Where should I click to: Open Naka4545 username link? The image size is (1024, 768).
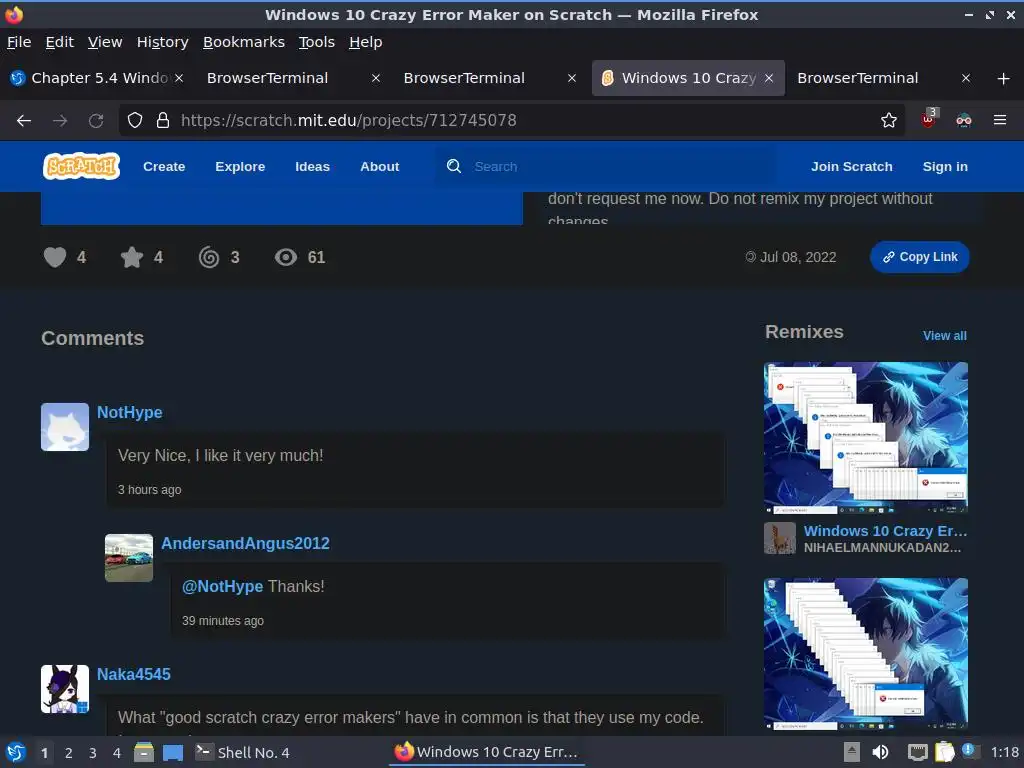[133, 675]
